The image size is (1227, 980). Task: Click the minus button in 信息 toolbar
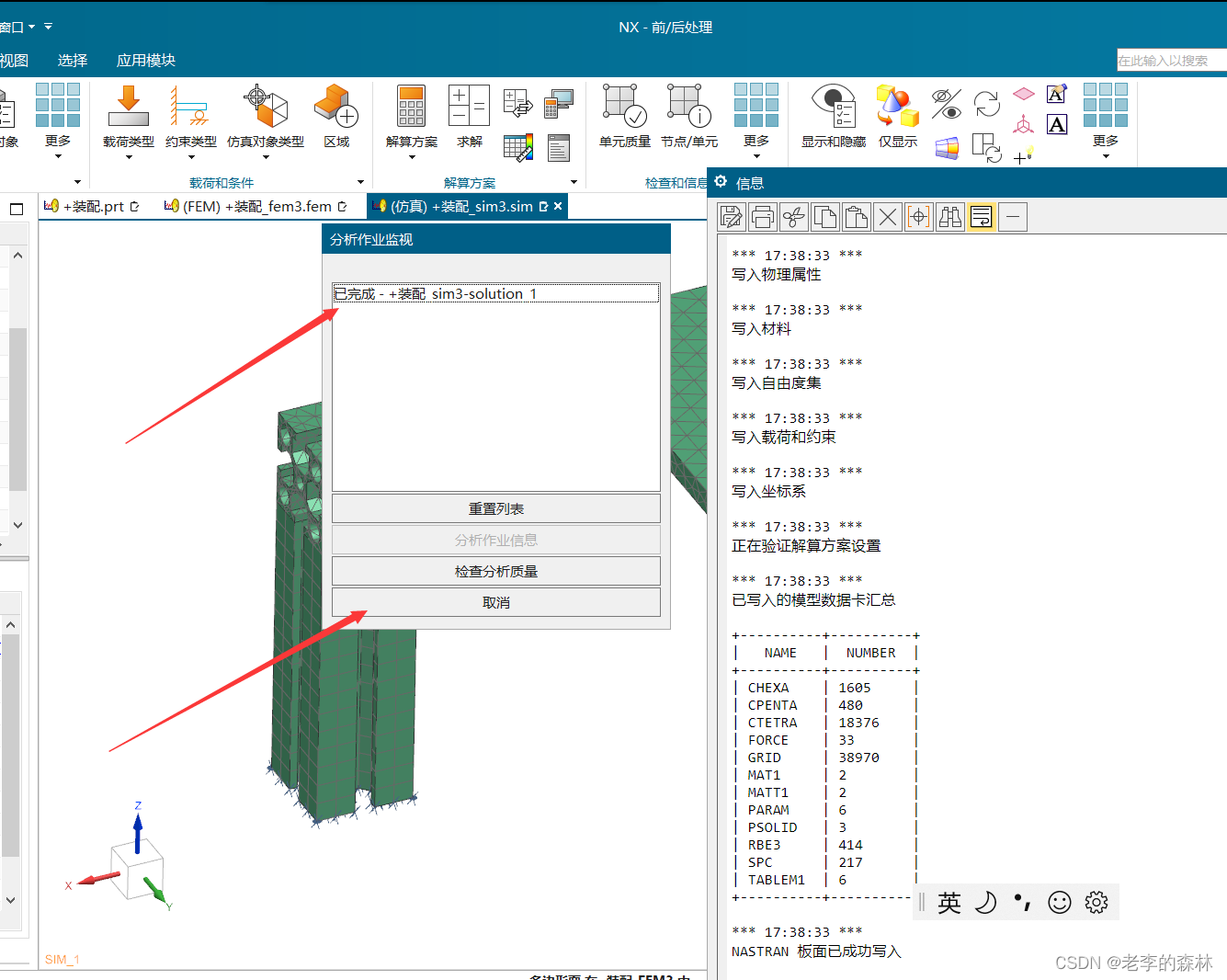[x=1013, y=217]
